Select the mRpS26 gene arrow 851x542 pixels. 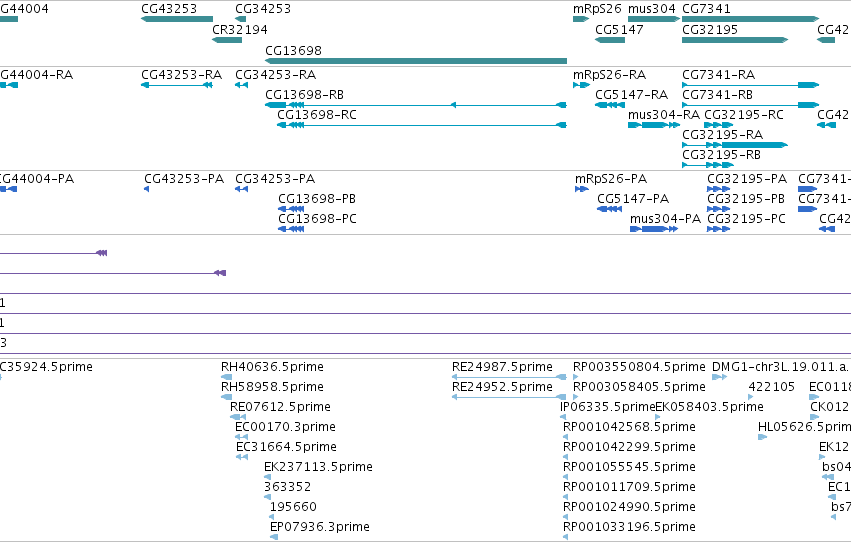[581, 19]
